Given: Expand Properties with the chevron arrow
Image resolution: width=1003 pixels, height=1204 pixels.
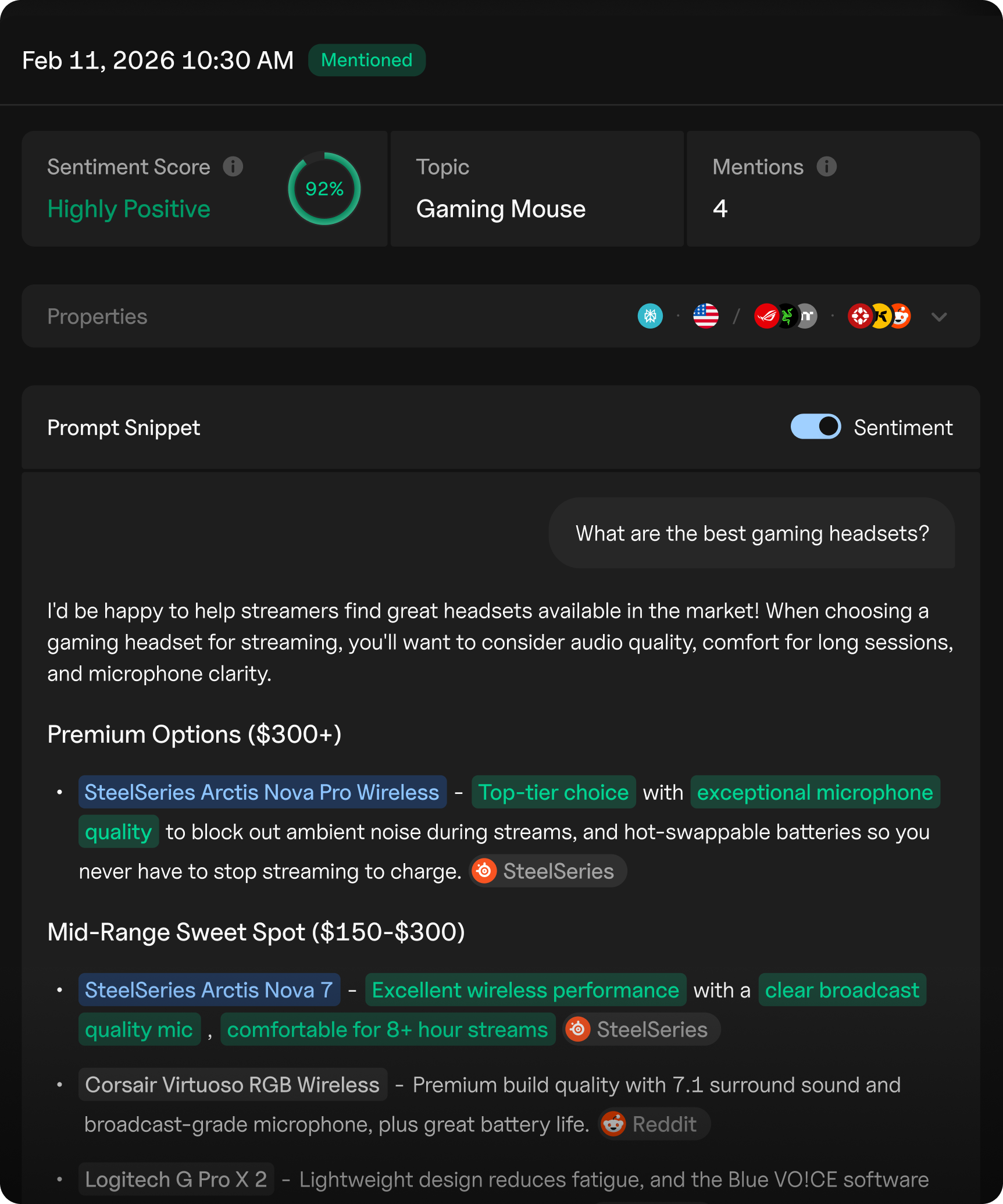Looking at the screenshot, I should (x=939, y=317).
